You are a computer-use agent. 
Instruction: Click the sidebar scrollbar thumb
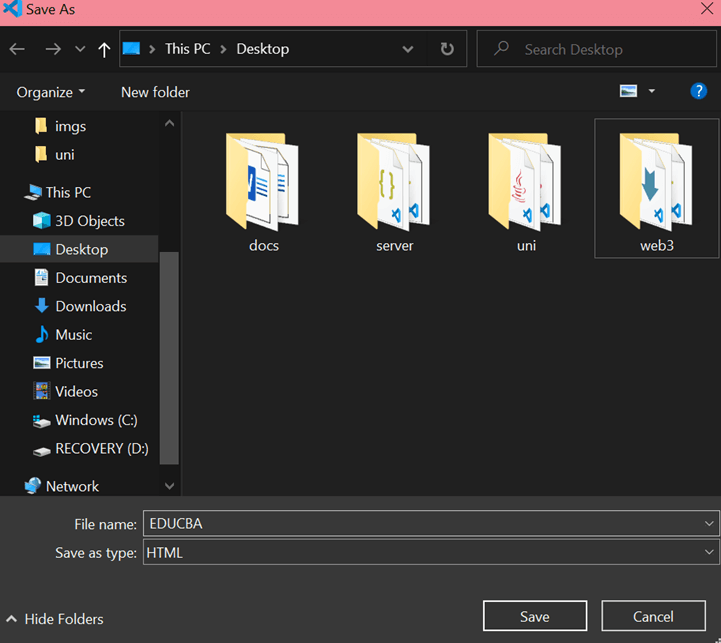point(169,358)
